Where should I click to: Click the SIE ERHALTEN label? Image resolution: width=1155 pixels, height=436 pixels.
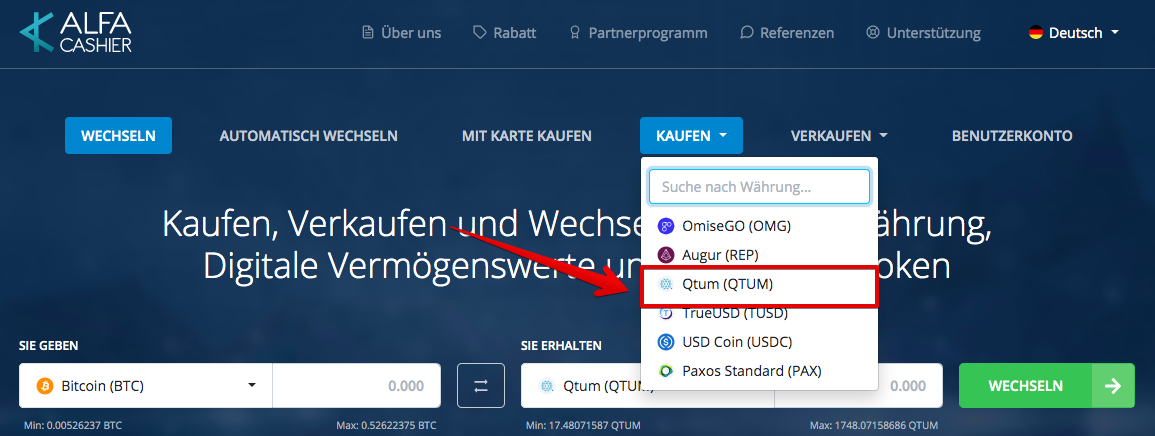point(561,345)
